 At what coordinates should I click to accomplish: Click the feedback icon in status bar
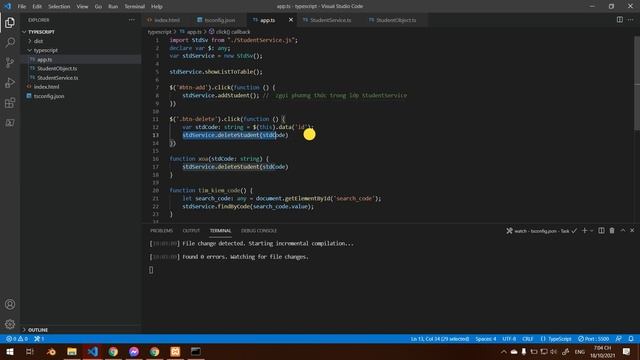(x=619, y=339)
